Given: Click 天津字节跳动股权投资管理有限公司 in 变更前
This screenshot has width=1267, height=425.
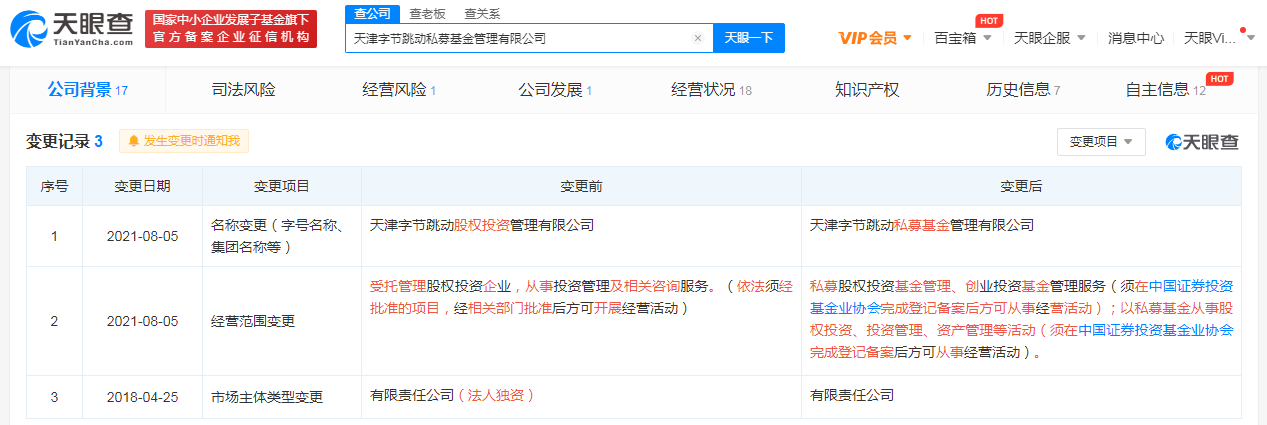Looking at the screenshot, I should (x=482, y=226).
